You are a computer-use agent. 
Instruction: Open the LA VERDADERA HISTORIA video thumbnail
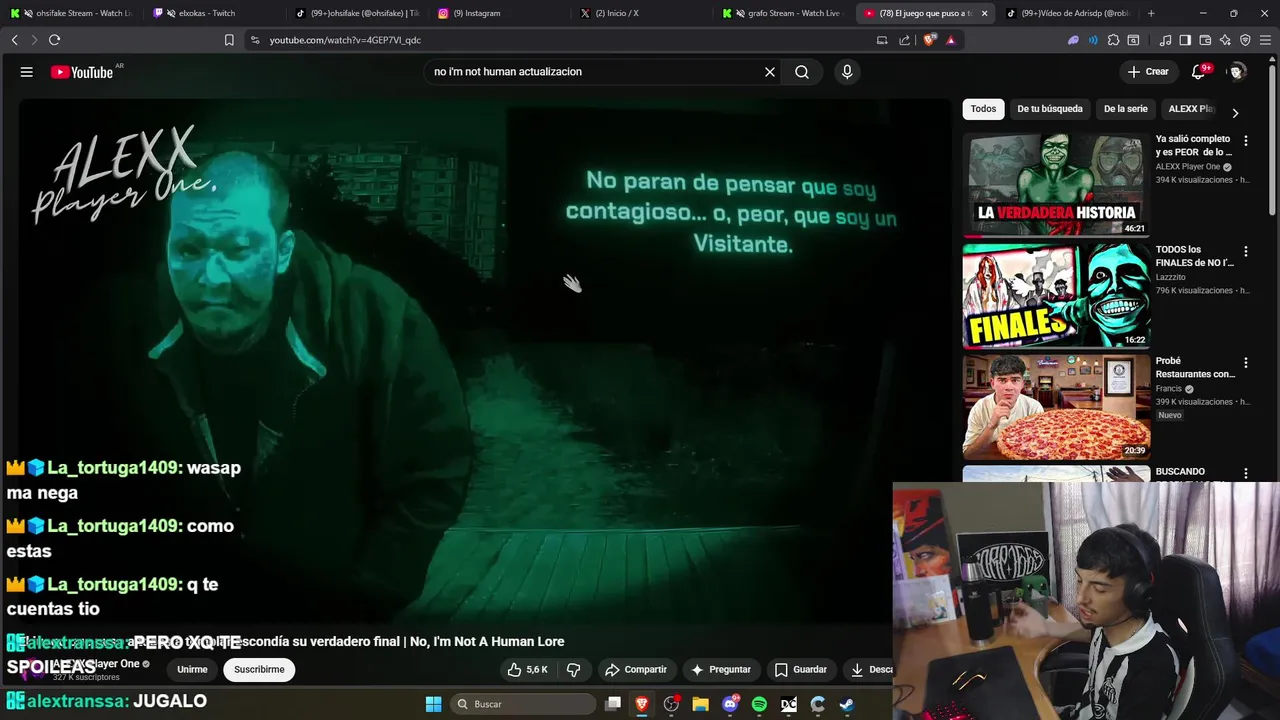click(x=1056, y=185)
